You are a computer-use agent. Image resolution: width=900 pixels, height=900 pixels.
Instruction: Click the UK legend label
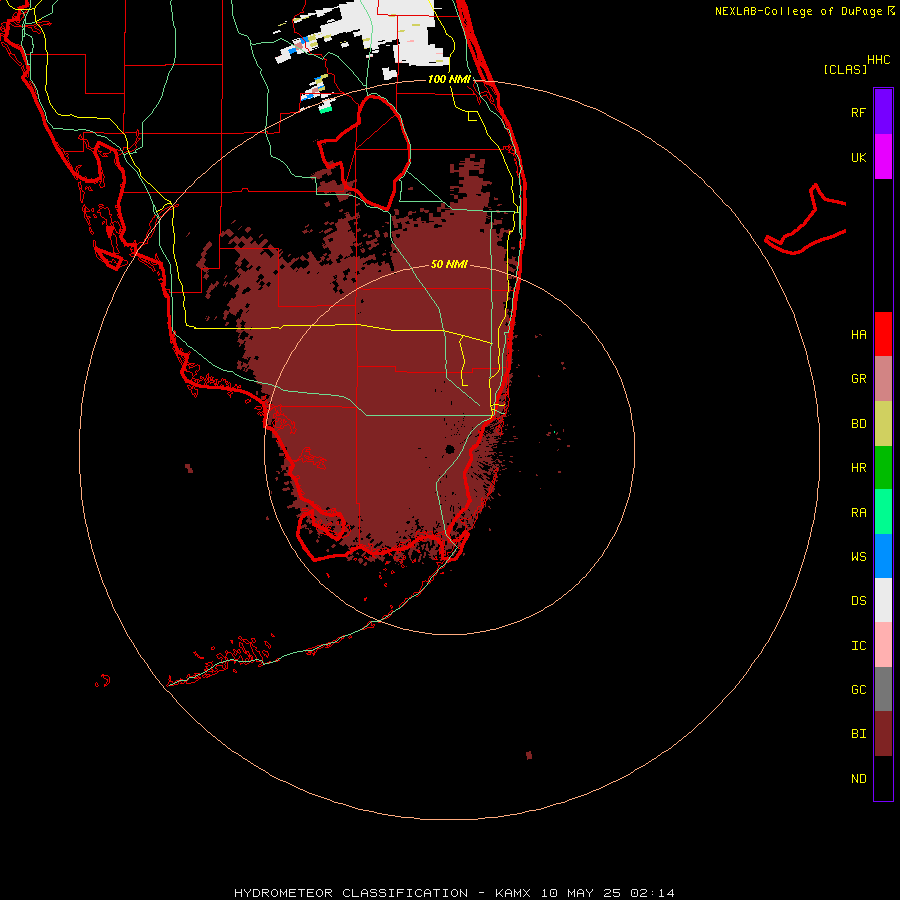tap(858, 158)
